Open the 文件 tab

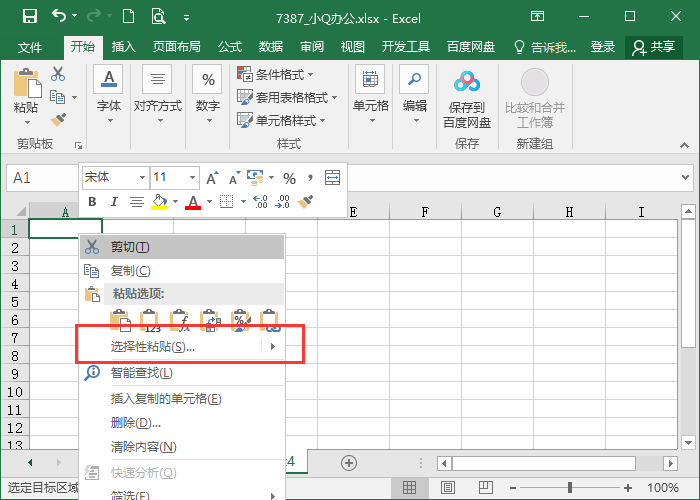30,47
